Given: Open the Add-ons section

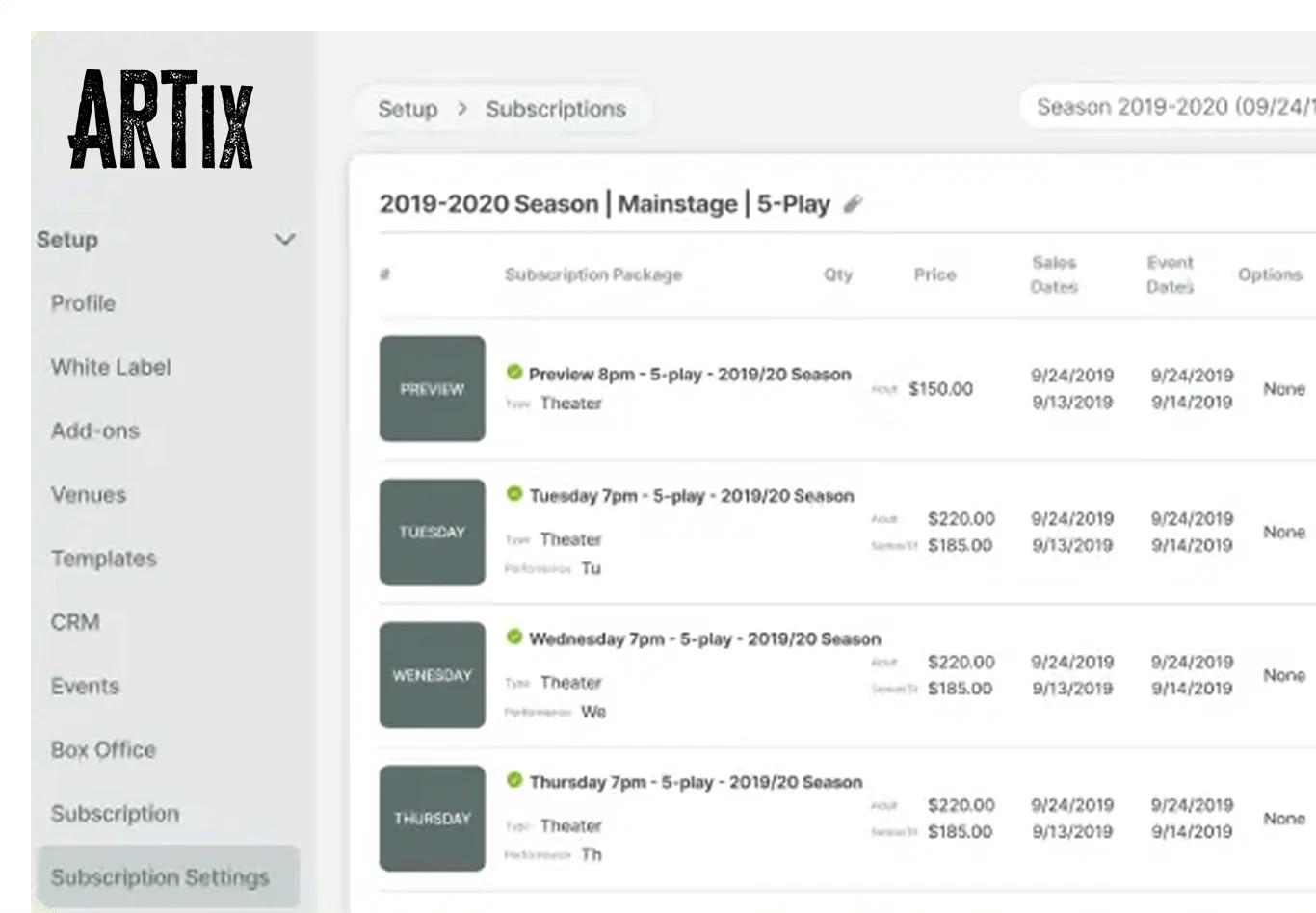Looking at the screenshot, I should click(x=93, y=431).
